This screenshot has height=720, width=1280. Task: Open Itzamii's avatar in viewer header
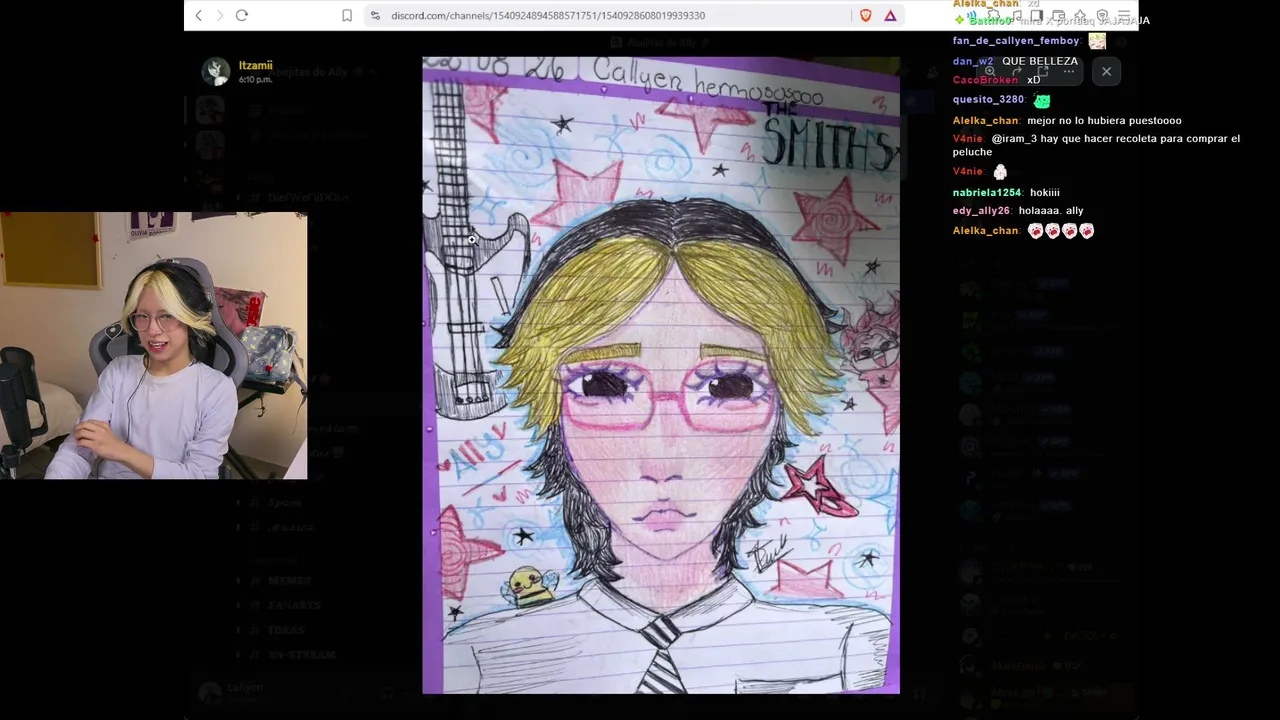tap(216, 71)
